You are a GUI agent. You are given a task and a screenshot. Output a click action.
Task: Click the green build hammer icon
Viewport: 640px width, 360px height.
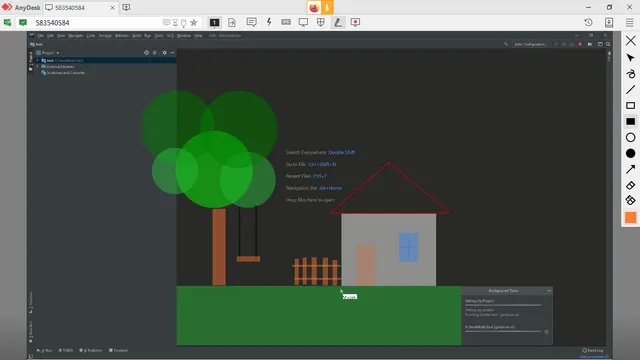tap(506, 44)
